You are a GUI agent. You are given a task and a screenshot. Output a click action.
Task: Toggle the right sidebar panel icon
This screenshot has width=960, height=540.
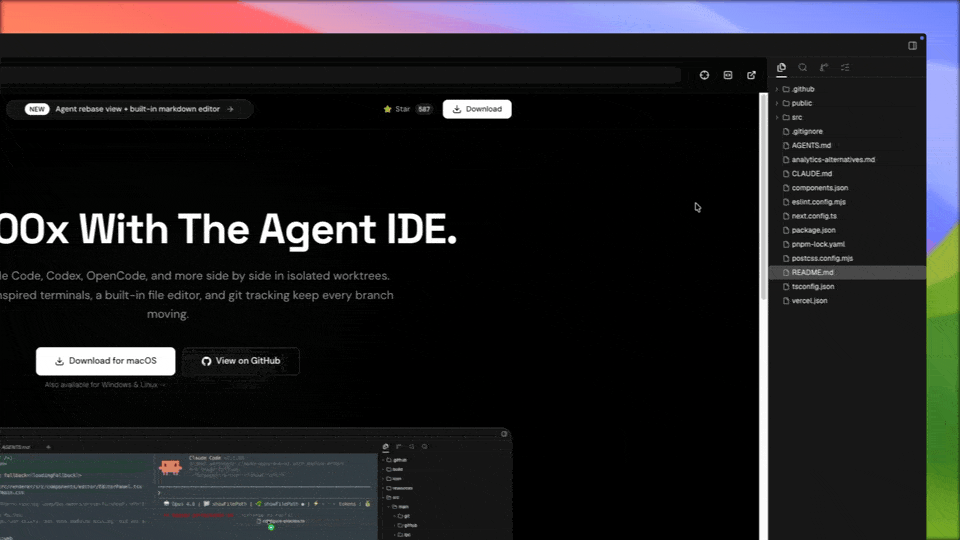(x=912, y=45)
